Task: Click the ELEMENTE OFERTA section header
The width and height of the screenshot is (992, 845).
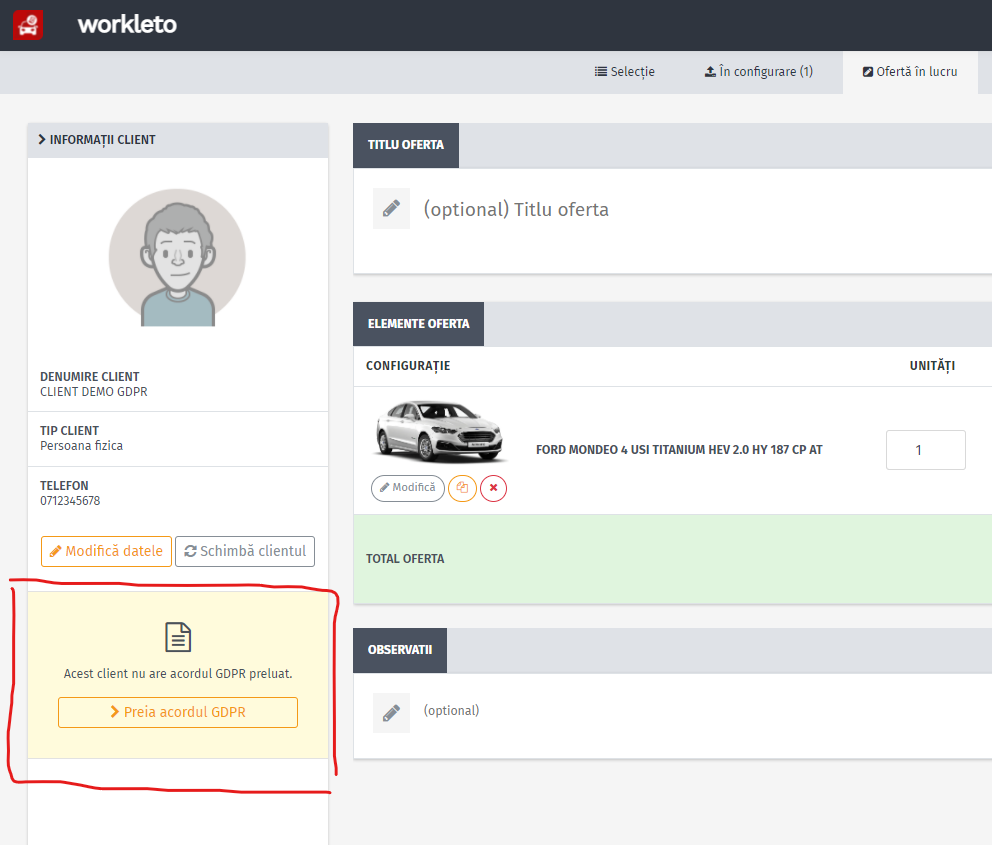Action: pyautogui.click(x=419, y=324)
